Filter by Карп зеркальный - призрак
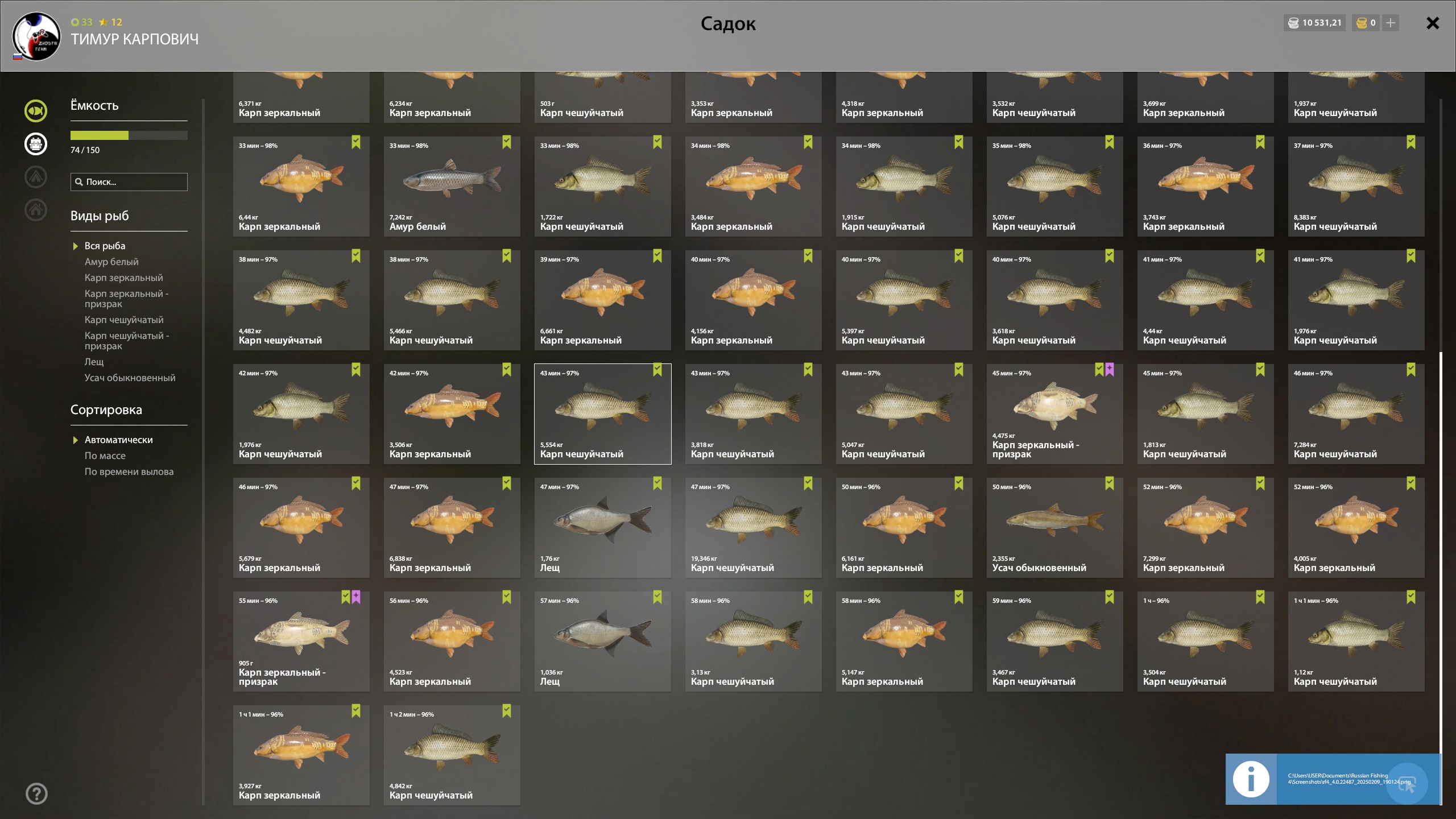 point(126,299)
